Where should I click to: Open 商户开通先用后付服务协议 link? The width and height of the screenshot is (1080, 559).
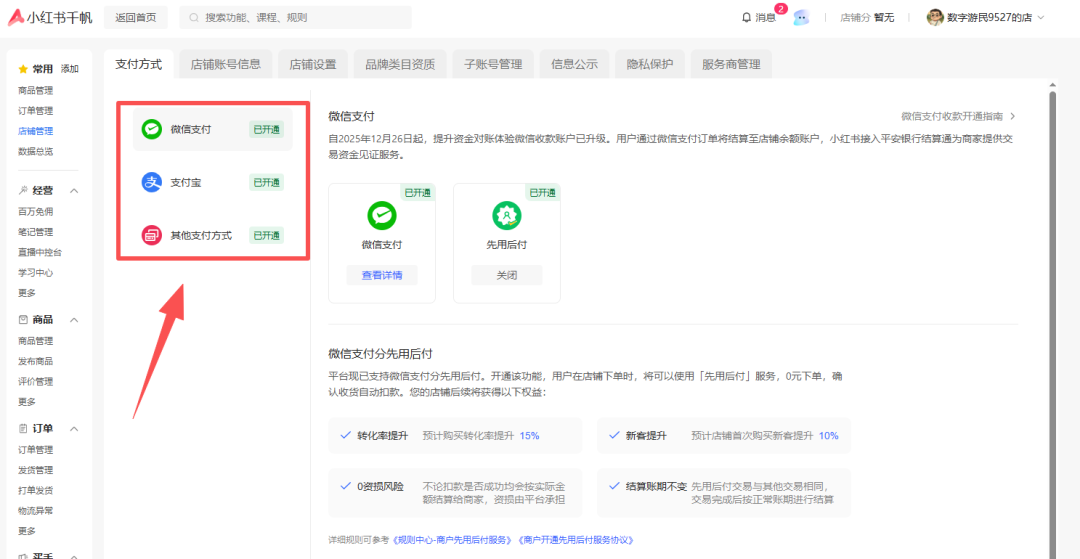coord(575,540)
